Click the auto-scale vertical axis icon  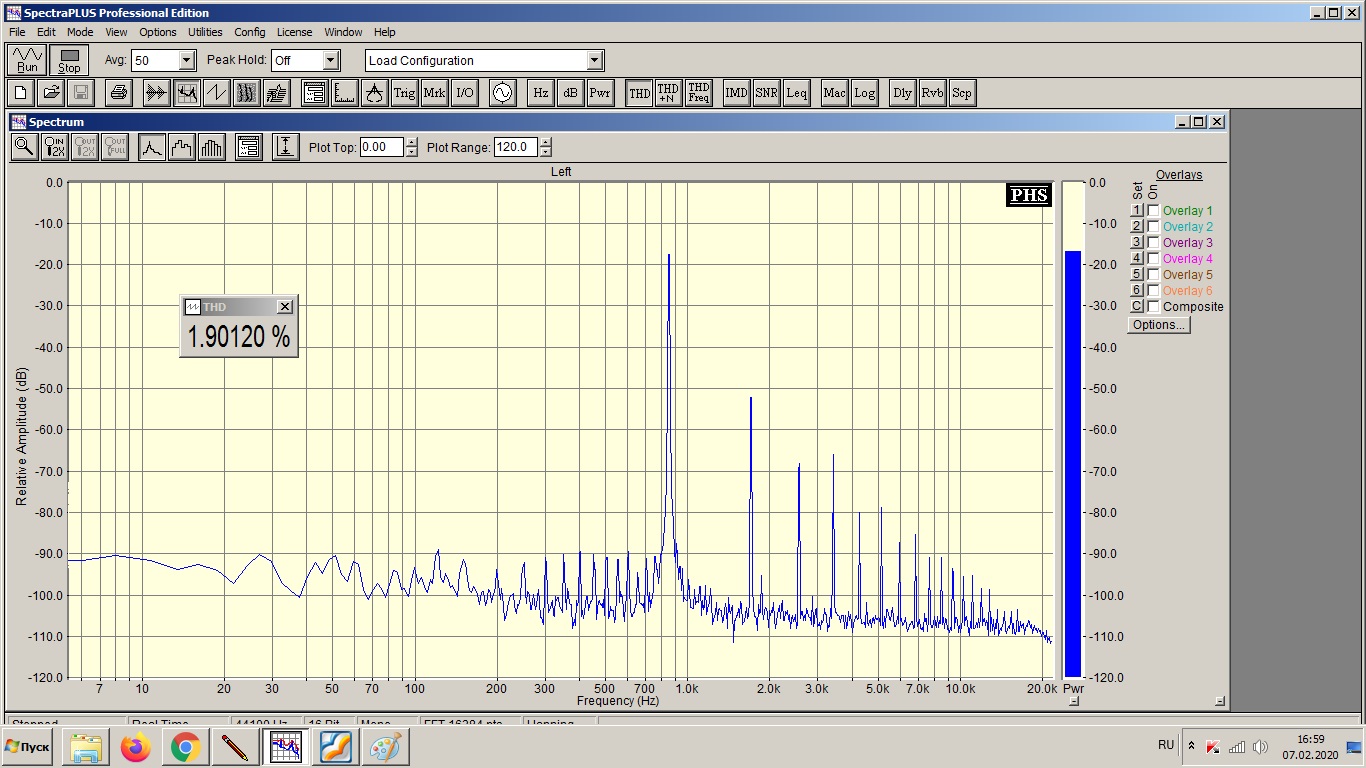pyautogui.click(x=286, y=147)
